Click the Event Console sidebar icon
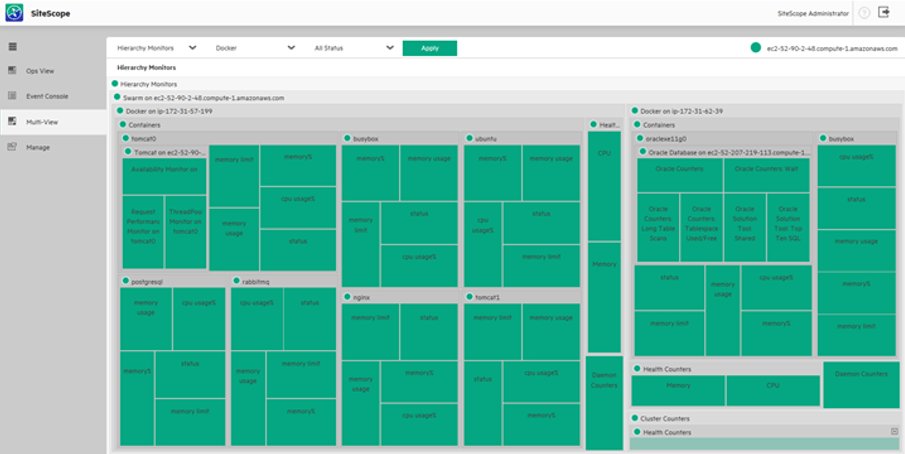The width and height of the screenshot is (905, 454). tap(12, 96)
